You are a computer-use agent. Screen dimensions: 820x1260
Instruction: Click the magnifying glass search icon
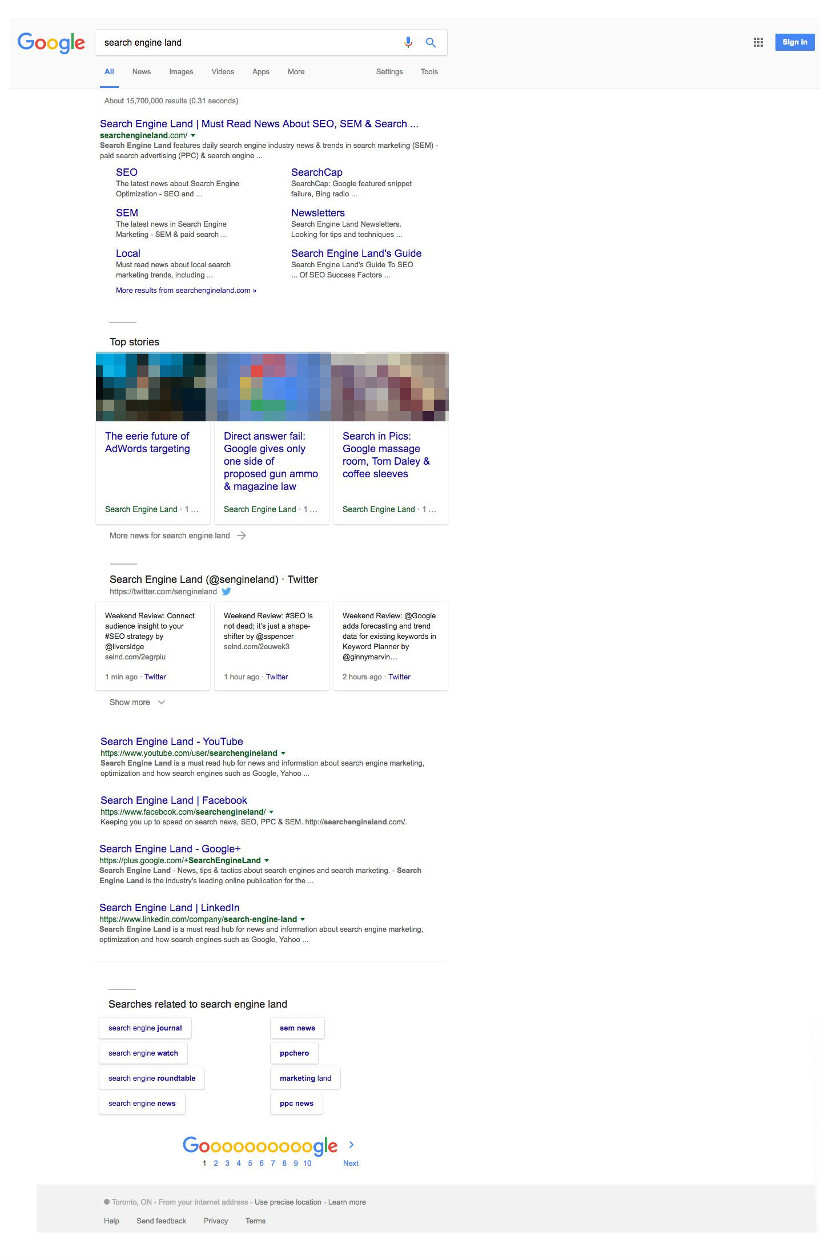coord(431,43)
